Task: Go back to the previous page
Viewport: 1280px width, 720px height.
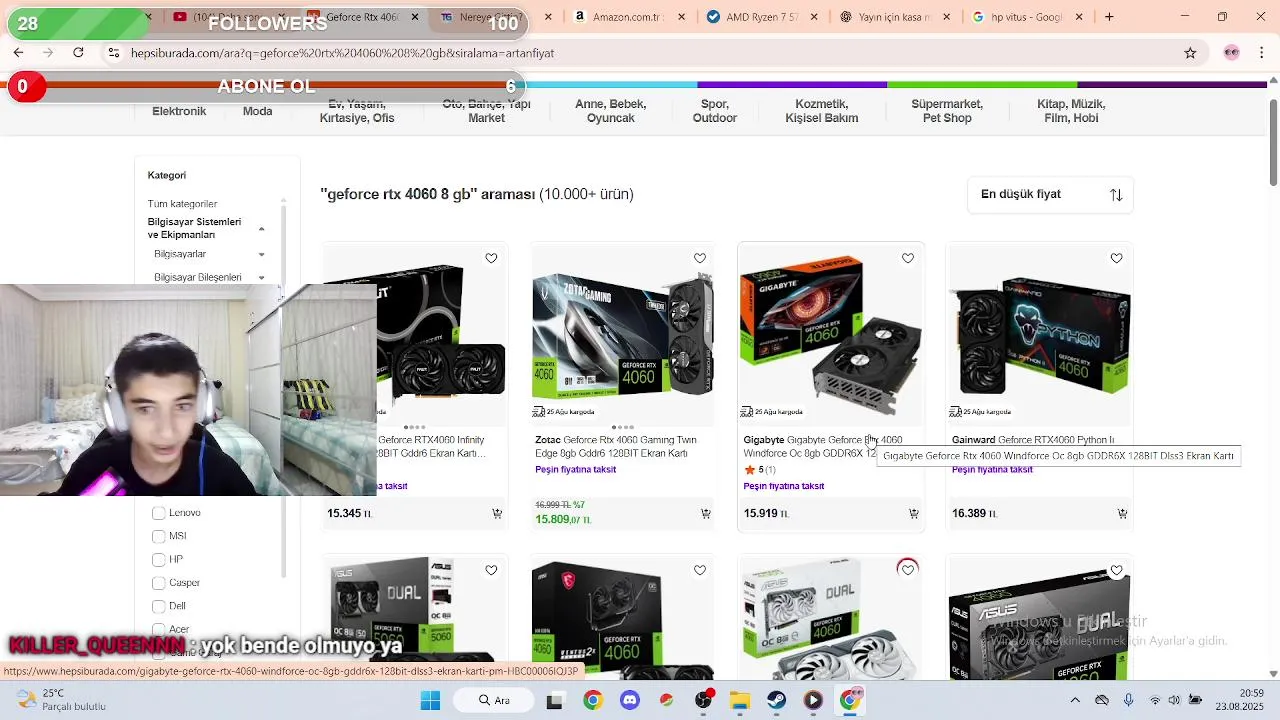Action: point(18,52)
